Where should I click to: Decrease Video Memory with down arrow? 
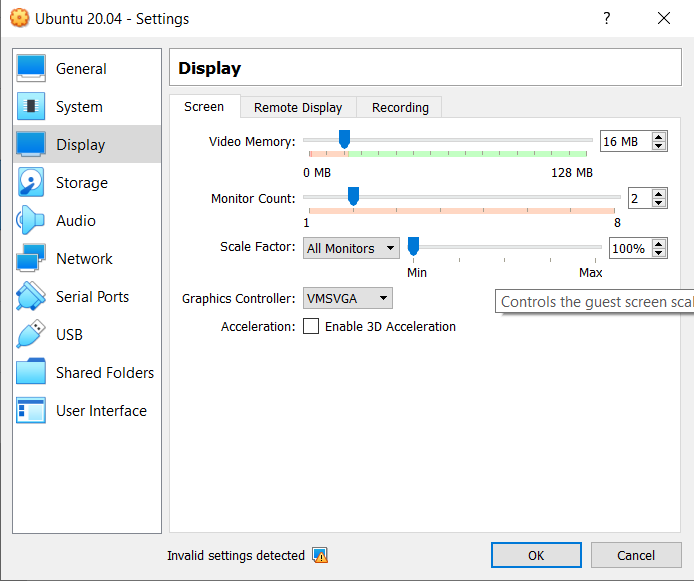tap(659, 146)
